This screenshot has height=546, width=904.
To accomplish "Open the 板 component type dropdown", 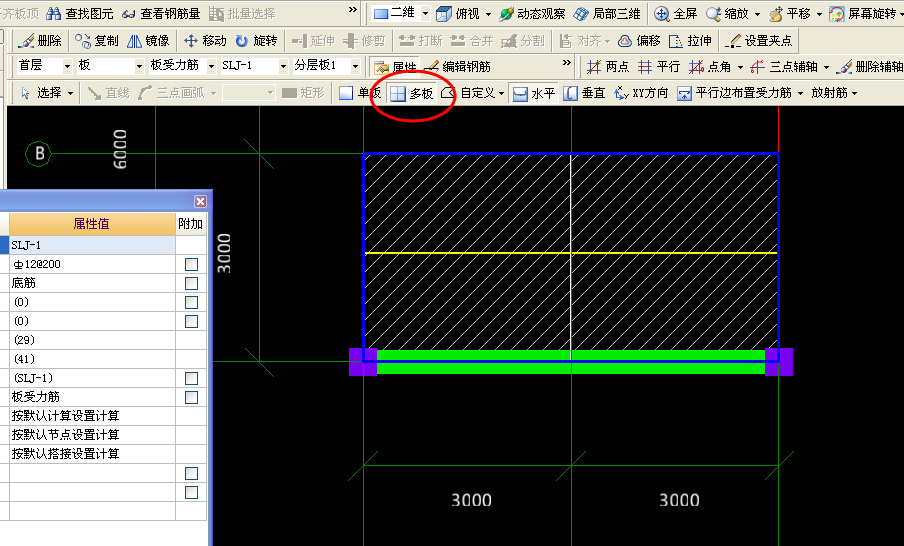I will (139, 66).
